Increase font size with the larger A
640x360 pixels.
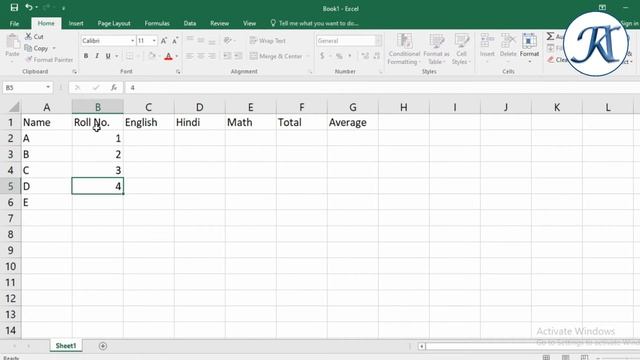[164, 41]
